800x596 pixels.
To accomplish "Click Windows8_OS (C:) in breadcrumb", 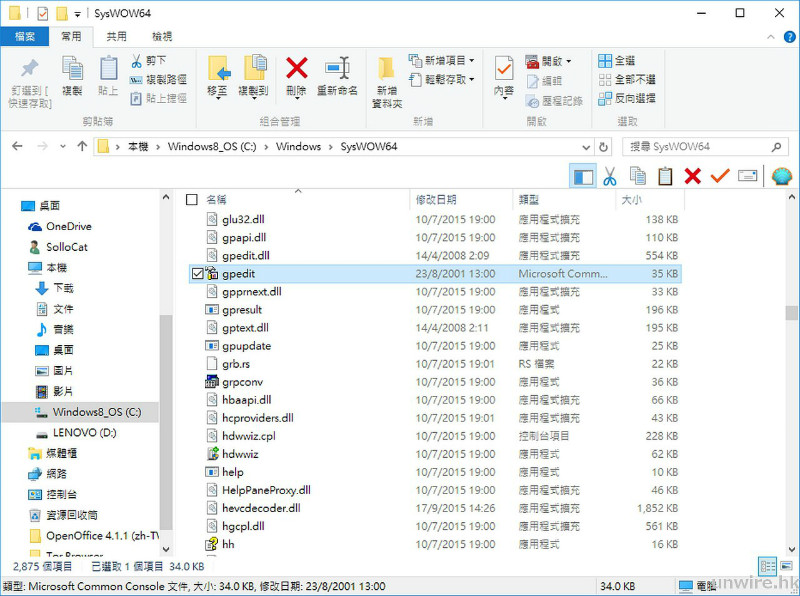I will click(x=212, y=146).
